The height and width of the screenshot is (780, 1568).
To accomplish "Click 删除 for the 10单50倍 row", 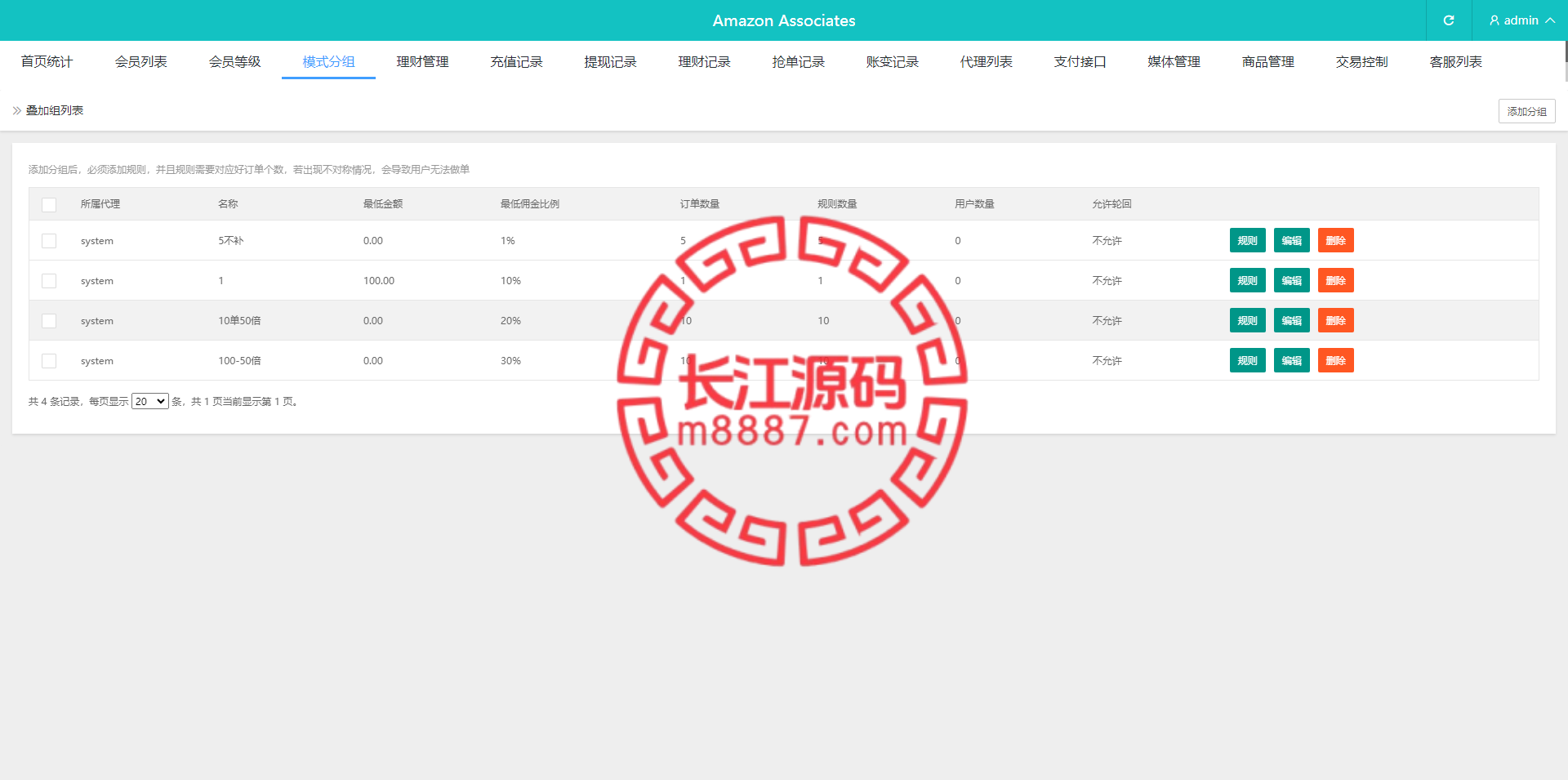I will coord(1335,320).
